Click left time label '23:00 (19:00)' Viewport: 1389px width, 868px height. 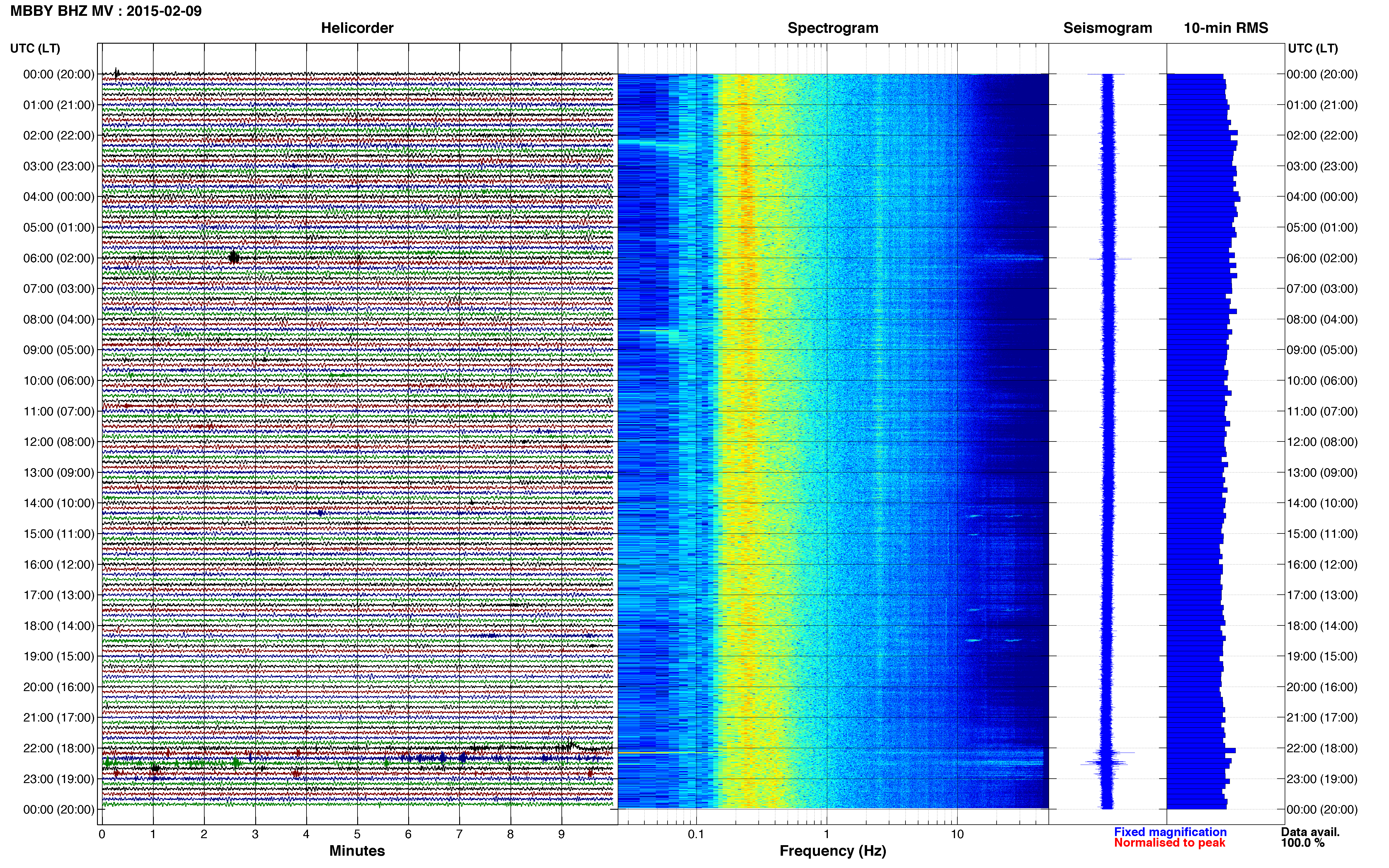click(59, 779)
